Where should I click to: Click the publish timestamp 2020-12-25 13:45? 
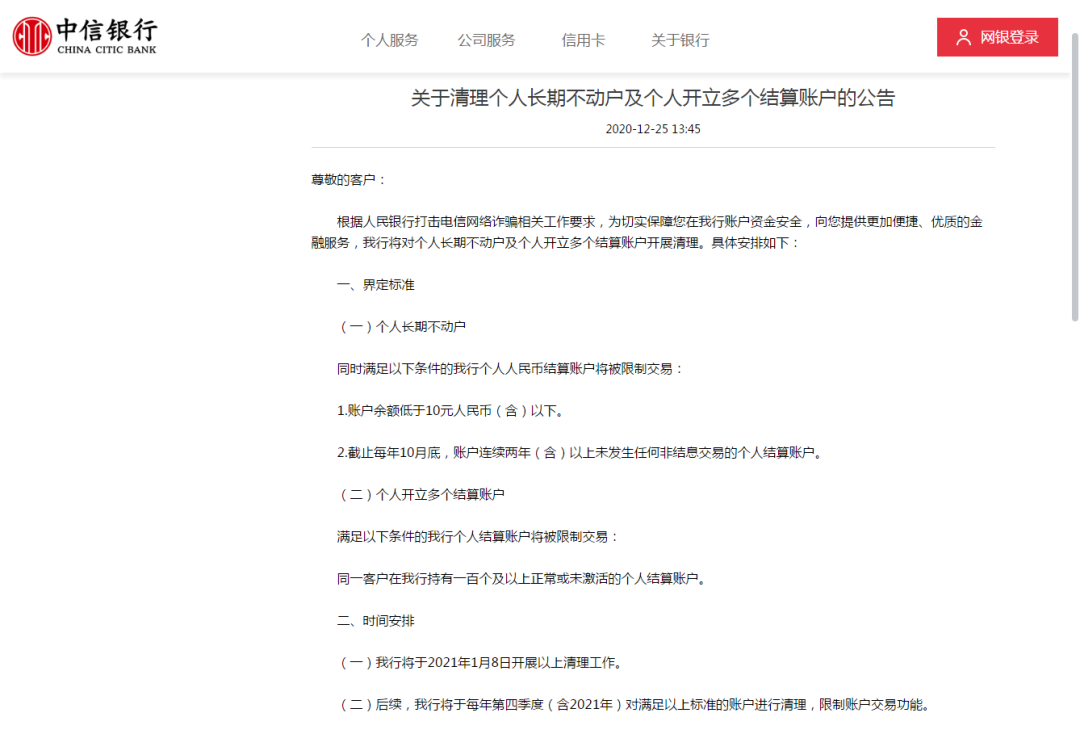(x=652, y=129)
